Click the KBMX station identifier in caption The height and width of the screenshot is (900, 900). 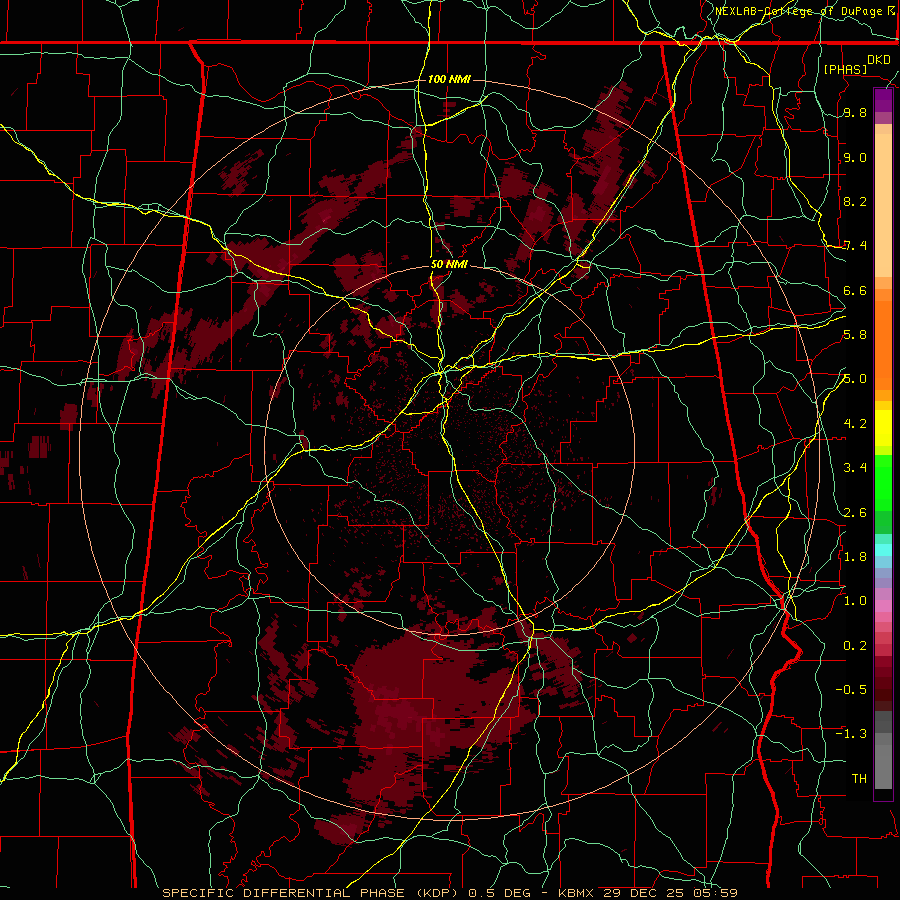coord(576,893)
